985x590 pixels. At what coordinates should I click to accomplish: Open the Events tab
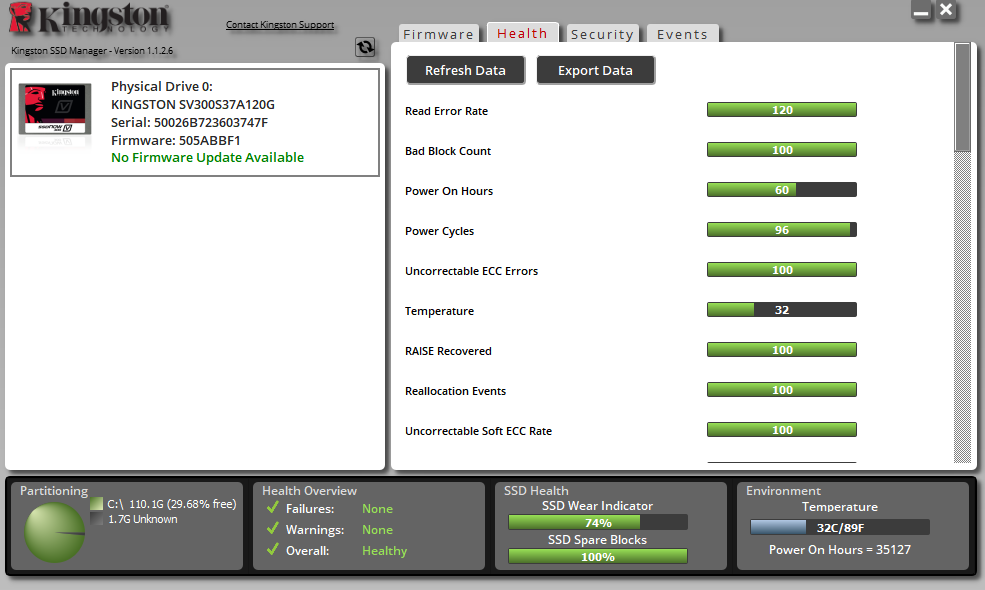[682, 34]
